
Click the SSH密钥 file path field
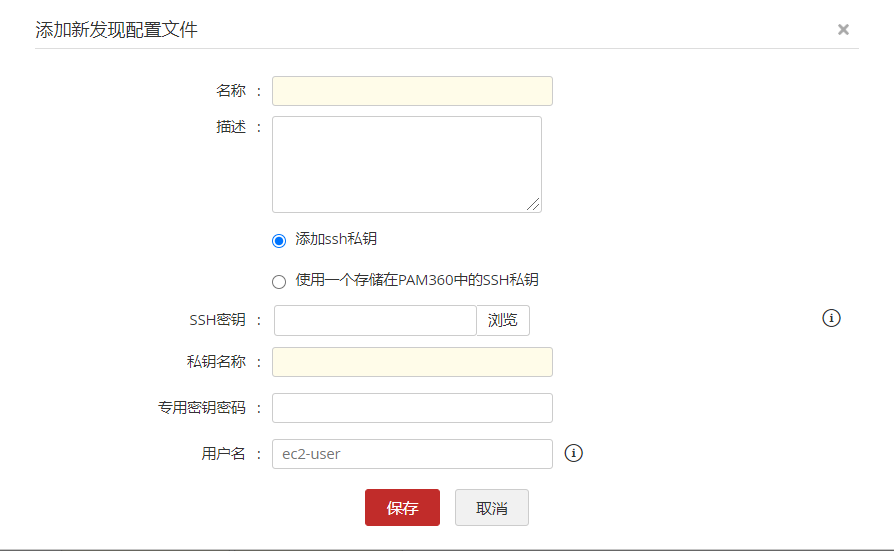coord(375,320)
